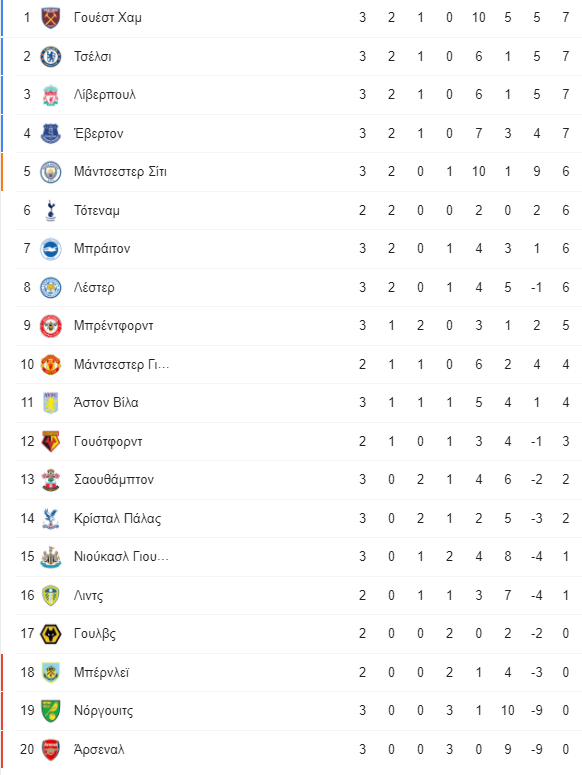Open the Σαουθάμπτον team link

pyautogui.click(x=114, y=480)
